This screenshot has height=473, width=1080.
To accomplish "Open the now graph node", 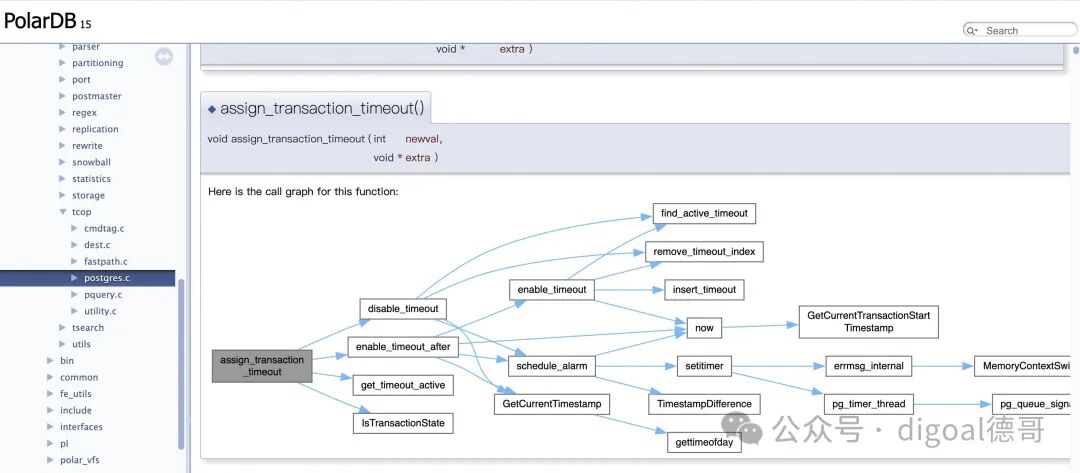I will coord(704,328).
